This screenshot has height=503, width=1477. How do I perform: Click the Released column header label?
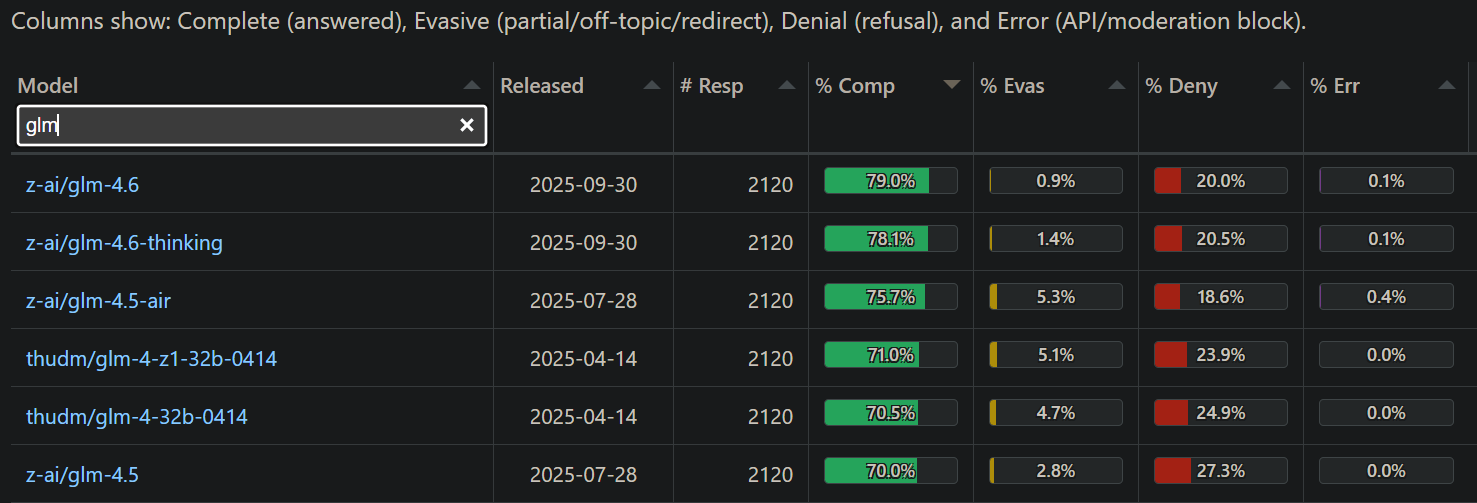[542, 86]
